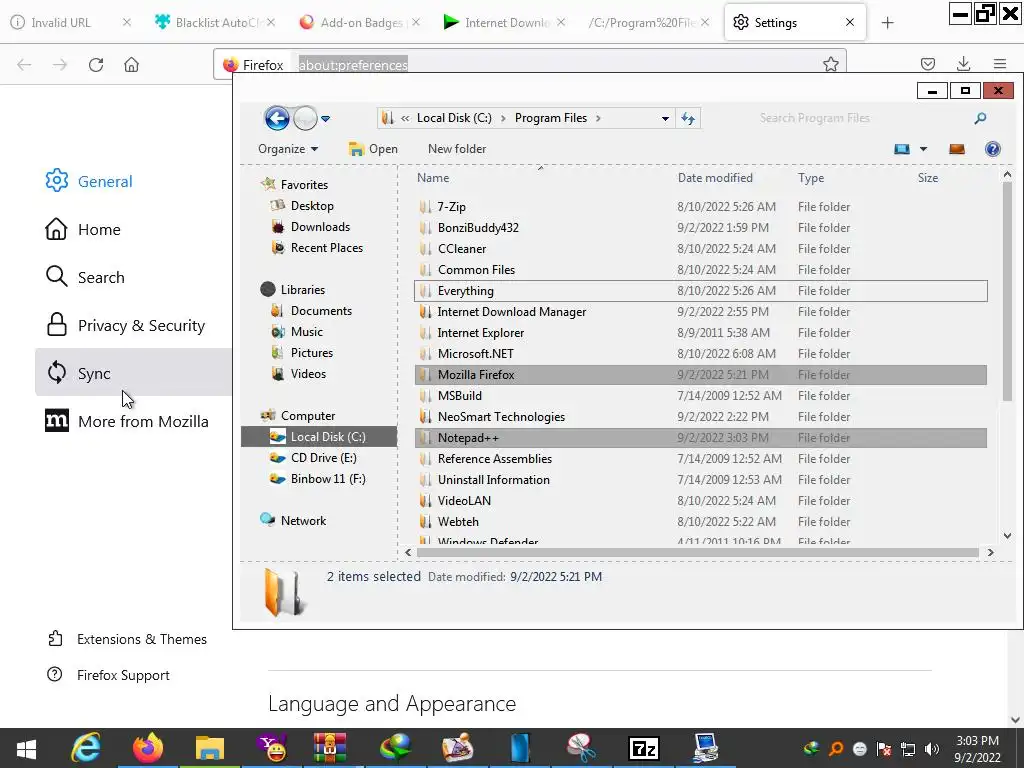Launch Internet Explorer from taskbar

(86, 748)
